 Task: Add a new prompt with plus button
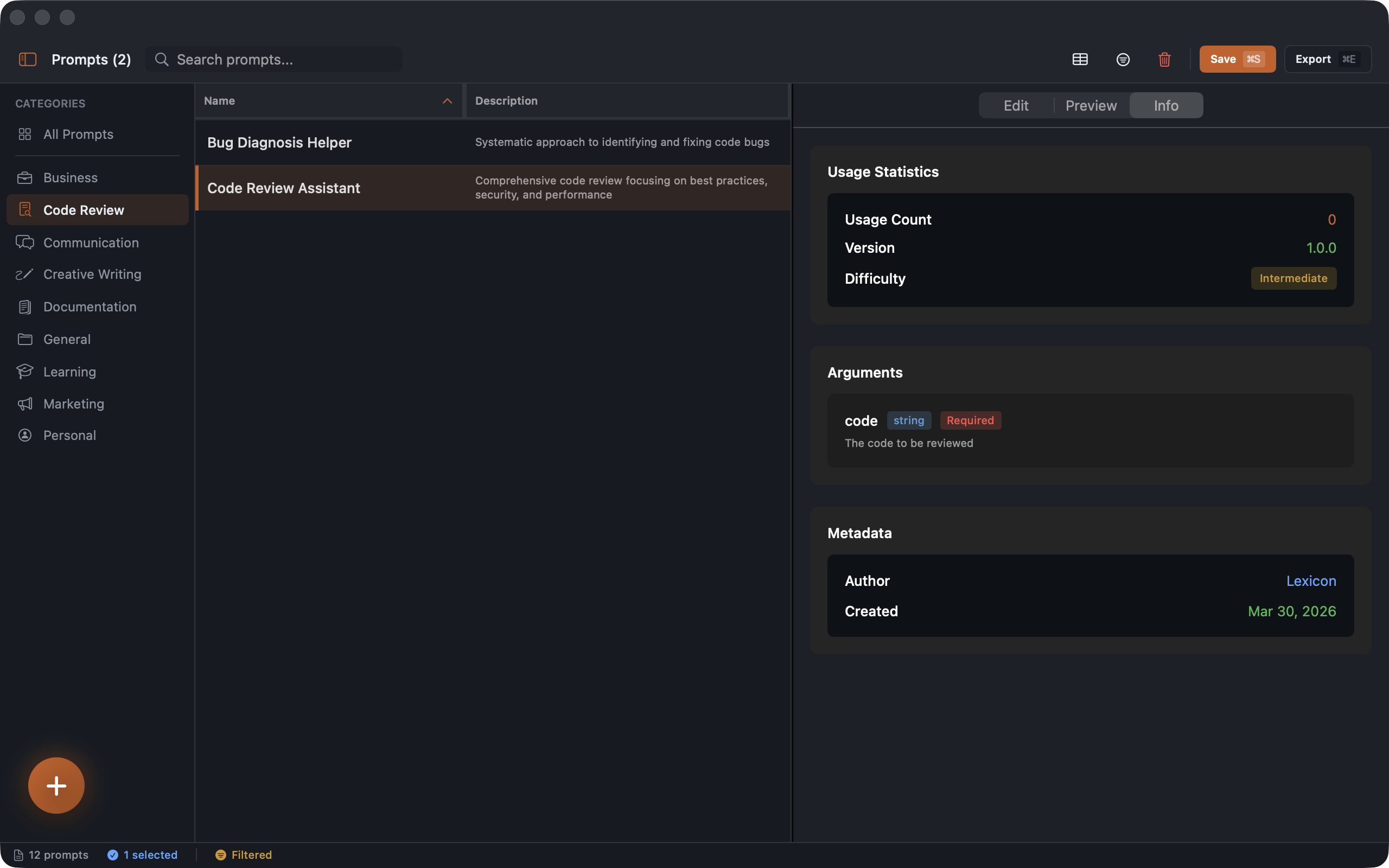click(x=56, y=785)
